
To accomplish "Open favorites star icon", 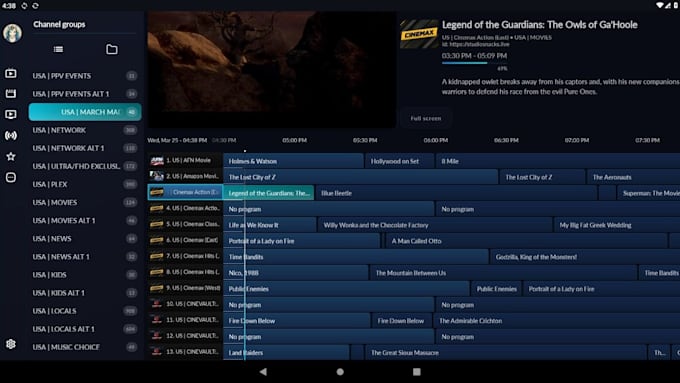I will point(11,156).
